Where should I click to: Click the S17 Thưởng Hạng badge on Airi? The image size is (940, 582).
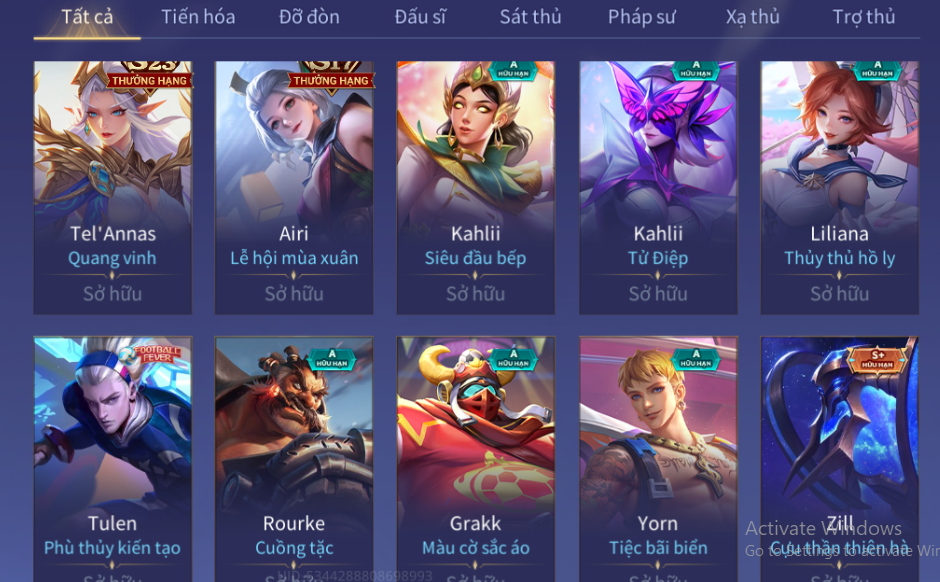[331, 77]
